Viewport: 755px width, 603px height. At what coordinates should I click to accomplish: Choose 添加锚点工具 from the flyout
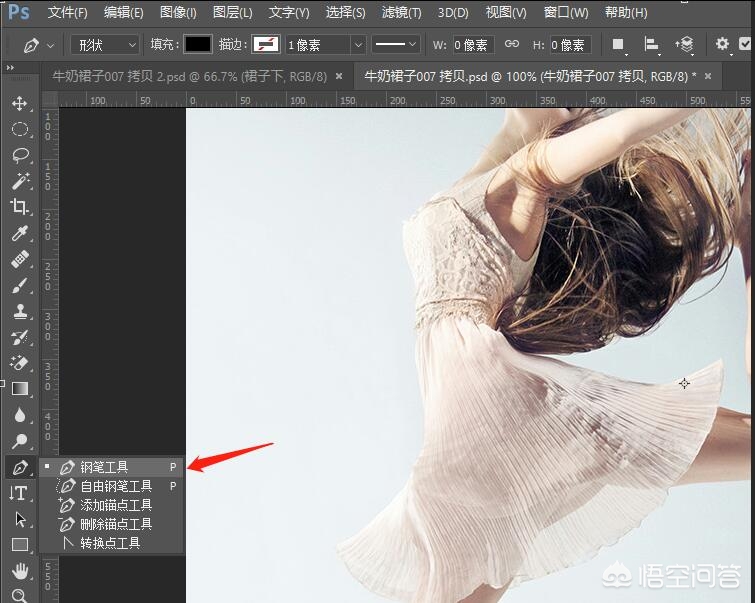pos(112,505)
